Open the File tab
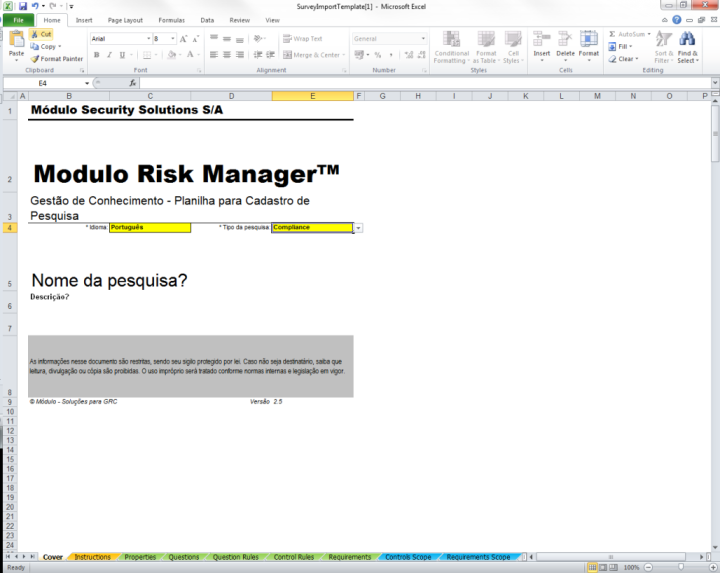The width and height of the screenshot is (720, 573). click(18, 20)
